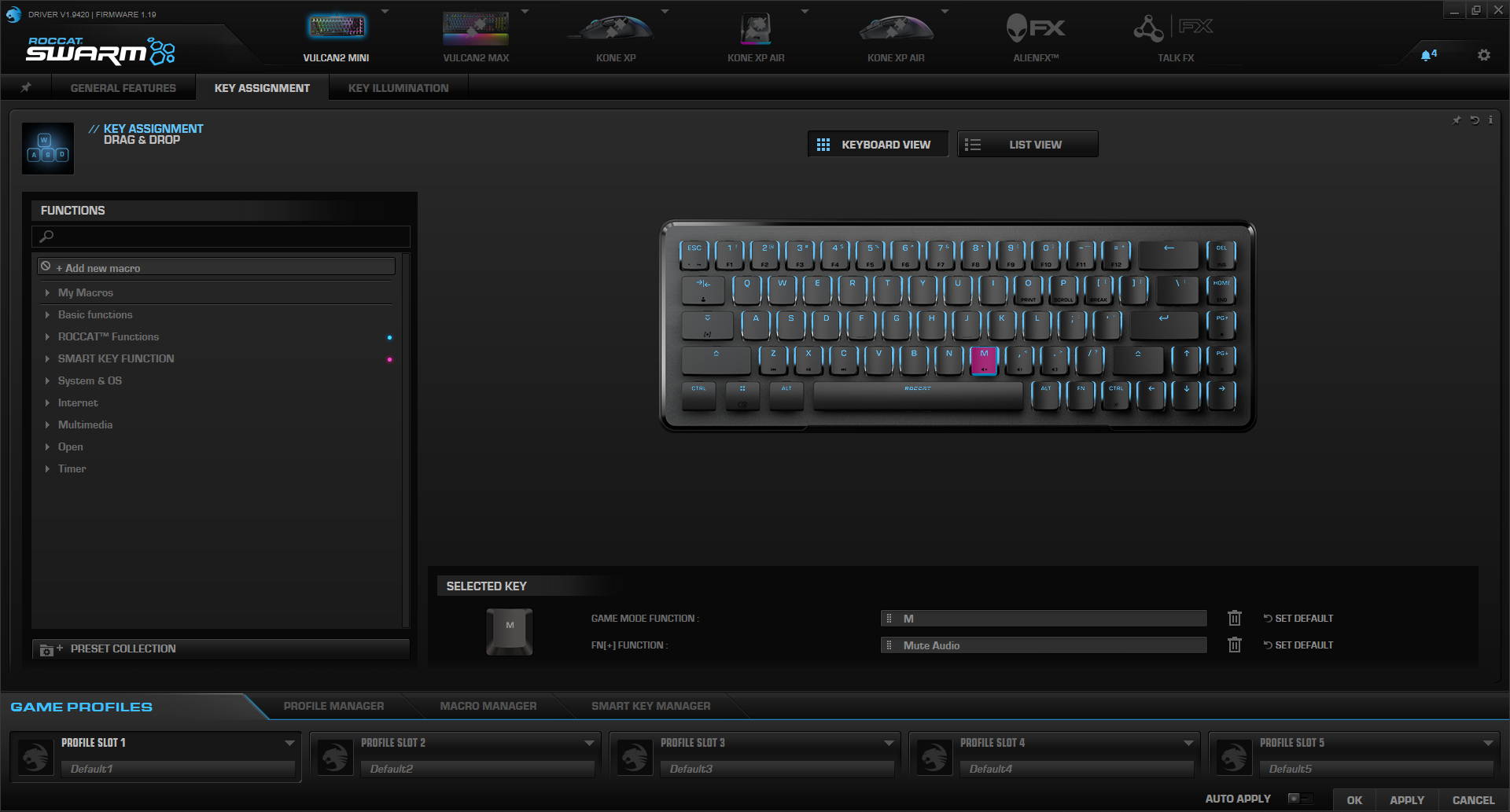Open the Profile Slot 1 dropdown arrow

[289, 743]
